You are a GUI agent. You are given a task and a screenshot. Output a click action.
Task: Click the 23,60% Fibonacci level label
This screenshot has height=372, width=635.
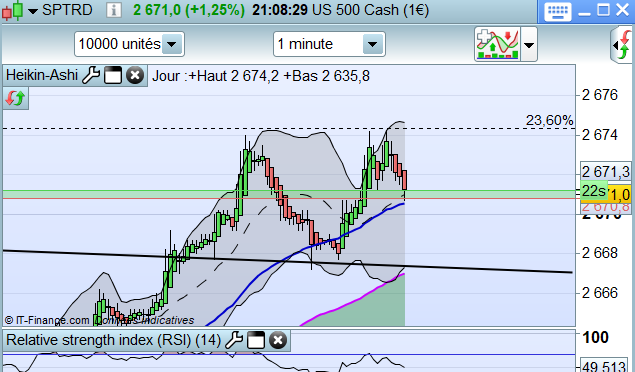(550, 120)
